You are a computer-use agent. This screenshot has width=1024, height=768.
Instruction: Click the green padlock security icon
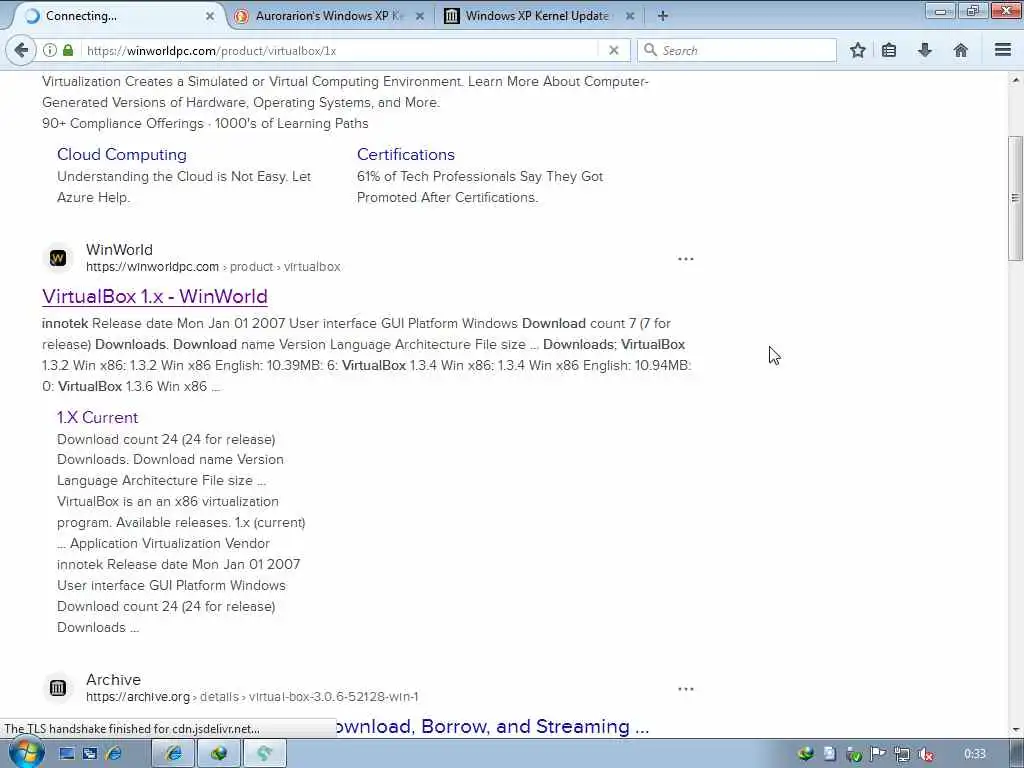point(68,50)
